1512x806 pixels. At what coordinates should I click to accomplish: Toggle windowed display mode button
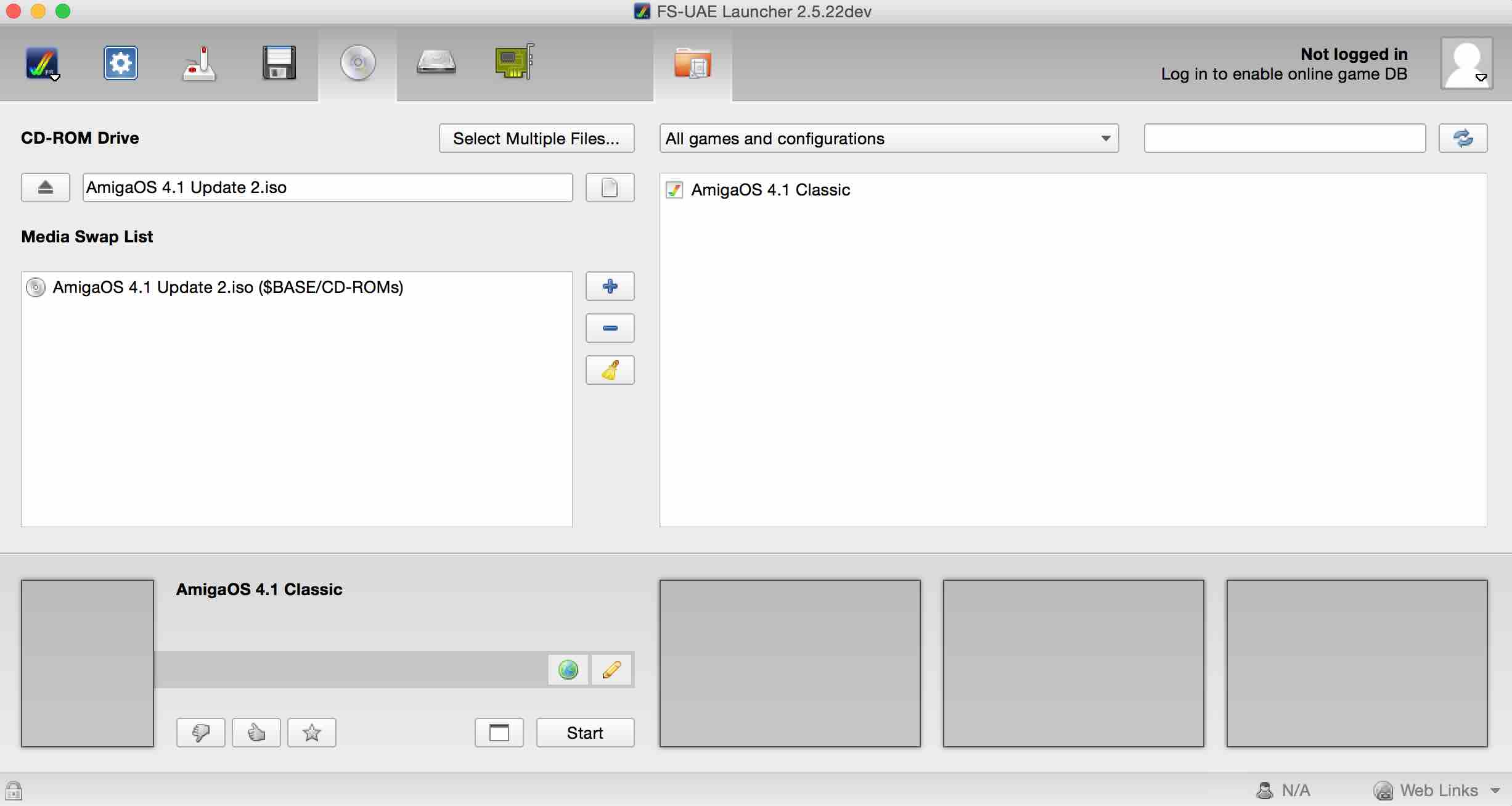(x=499, y=733)
